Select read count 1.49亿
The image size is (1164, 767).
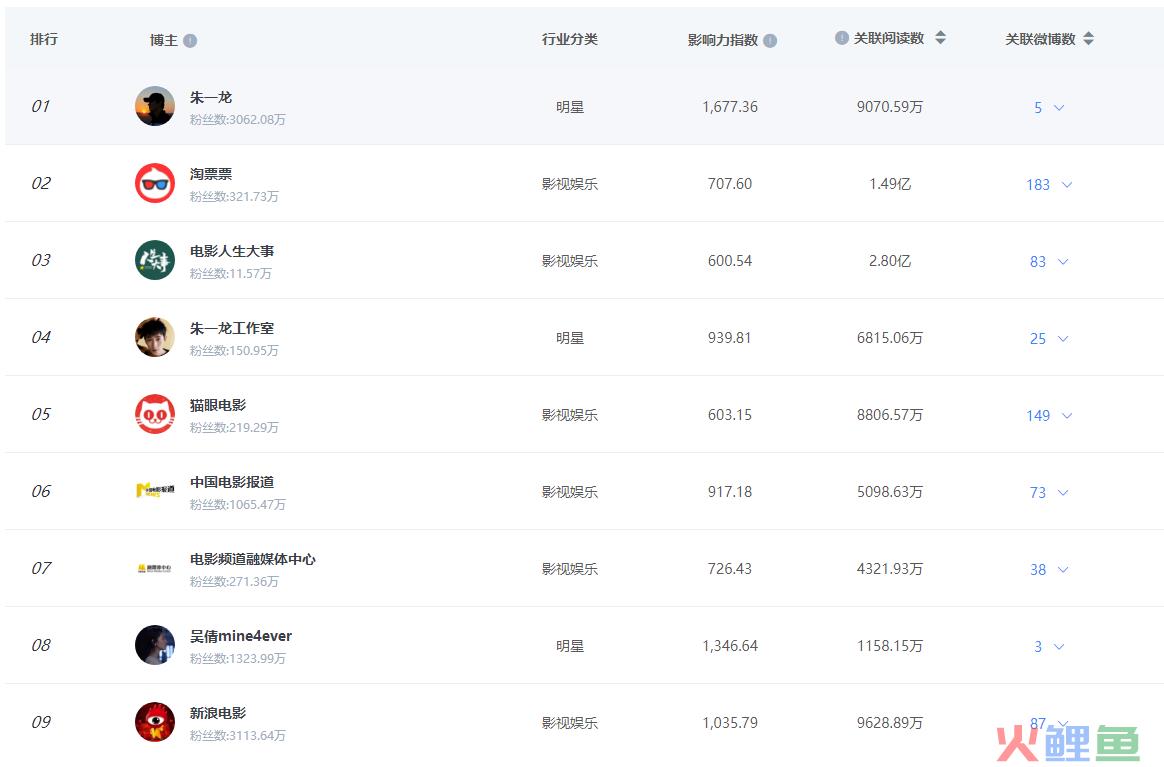(889, 184)
